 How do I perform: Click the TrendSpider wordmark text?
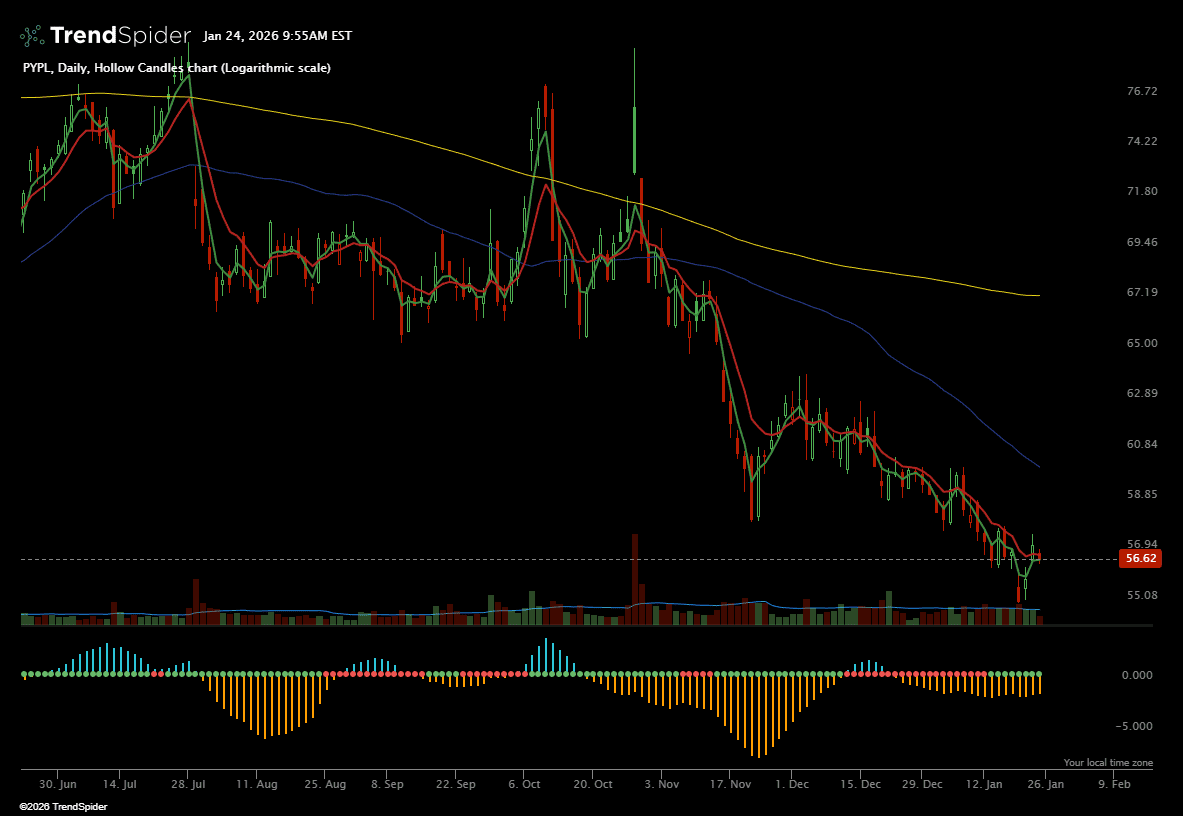pyautogui.click(x=119, y=36)
